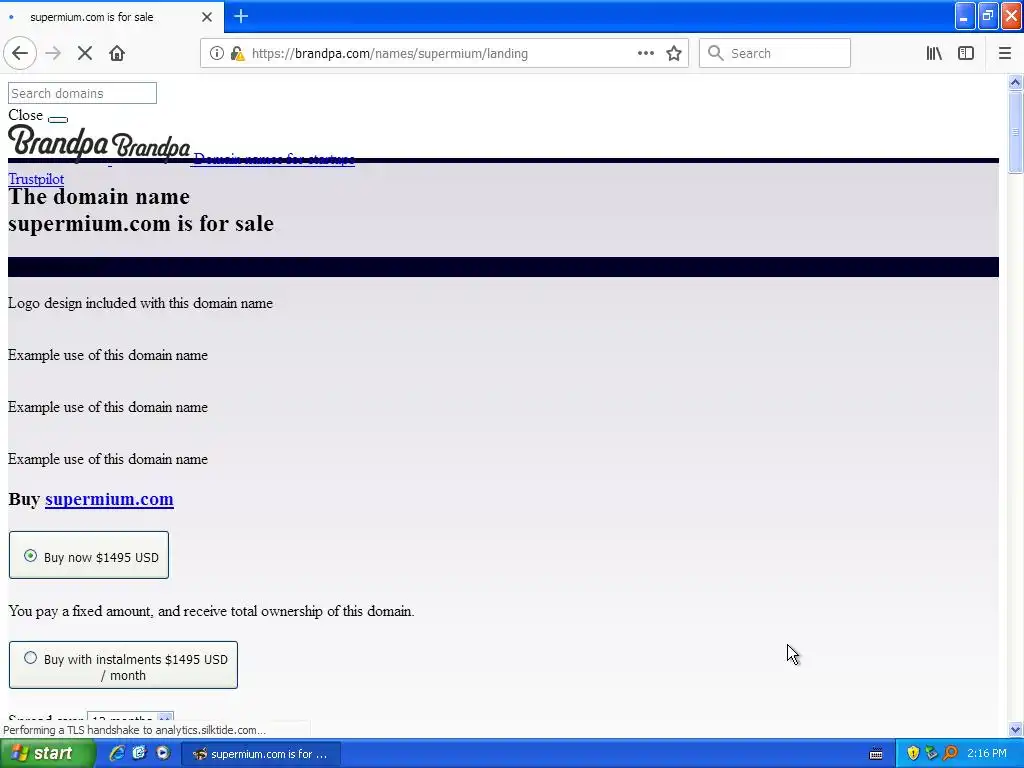Click the magnifier tray icon
The image size is (1024, 768).
(950, 753)
